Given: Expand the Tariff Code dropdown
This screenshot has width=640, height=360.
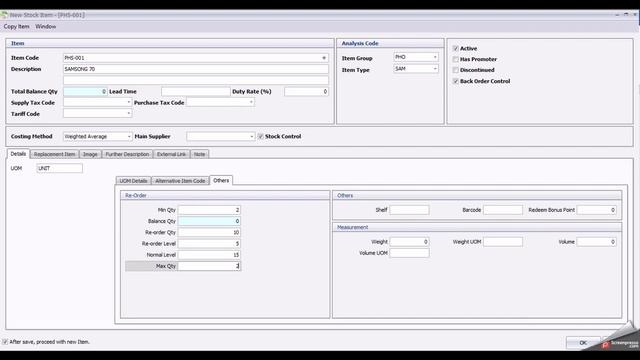Looking at the screenshot, I should (x=129, y=113).
